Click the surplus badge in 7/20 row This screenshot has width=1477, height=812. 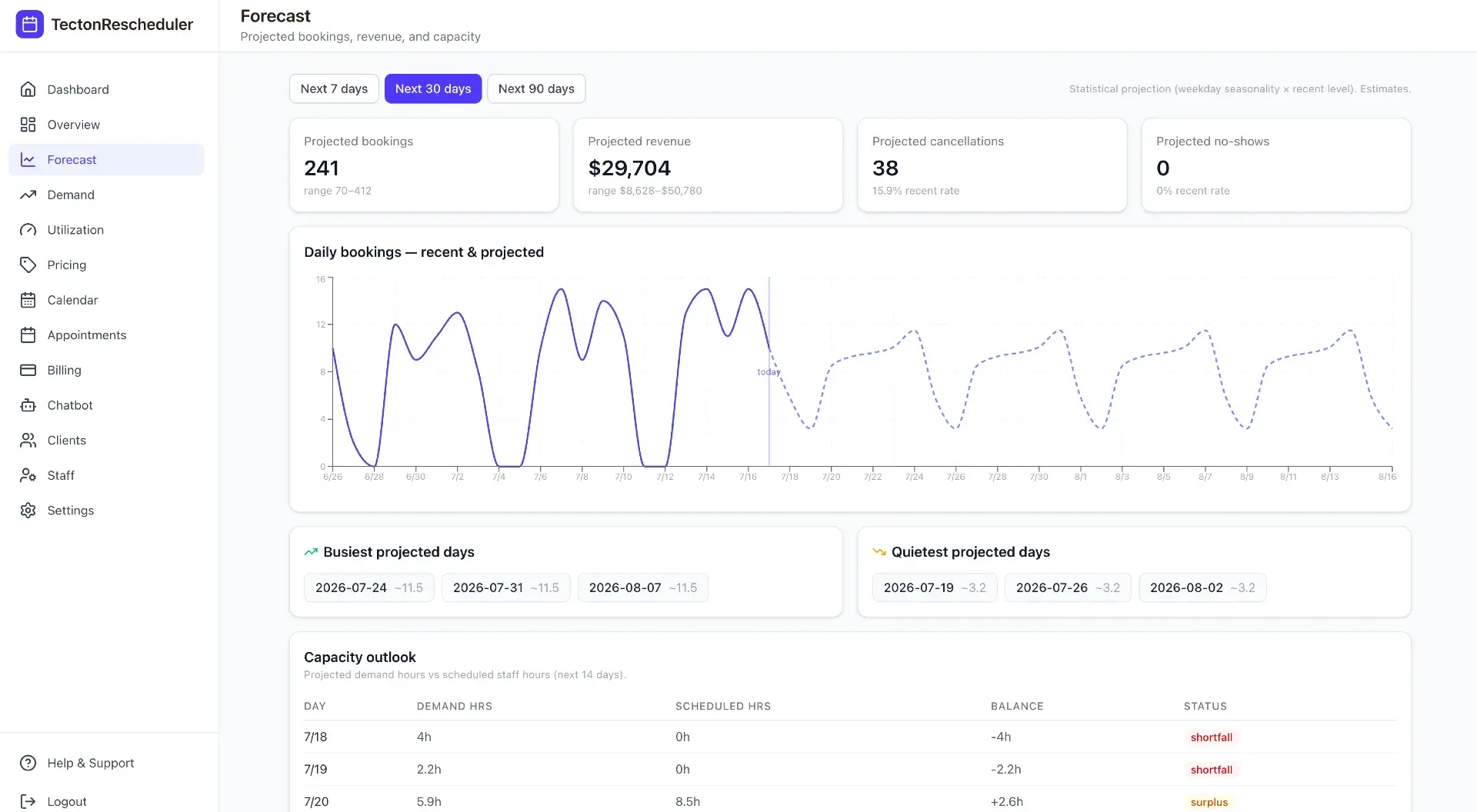(x=1209, y=802)
